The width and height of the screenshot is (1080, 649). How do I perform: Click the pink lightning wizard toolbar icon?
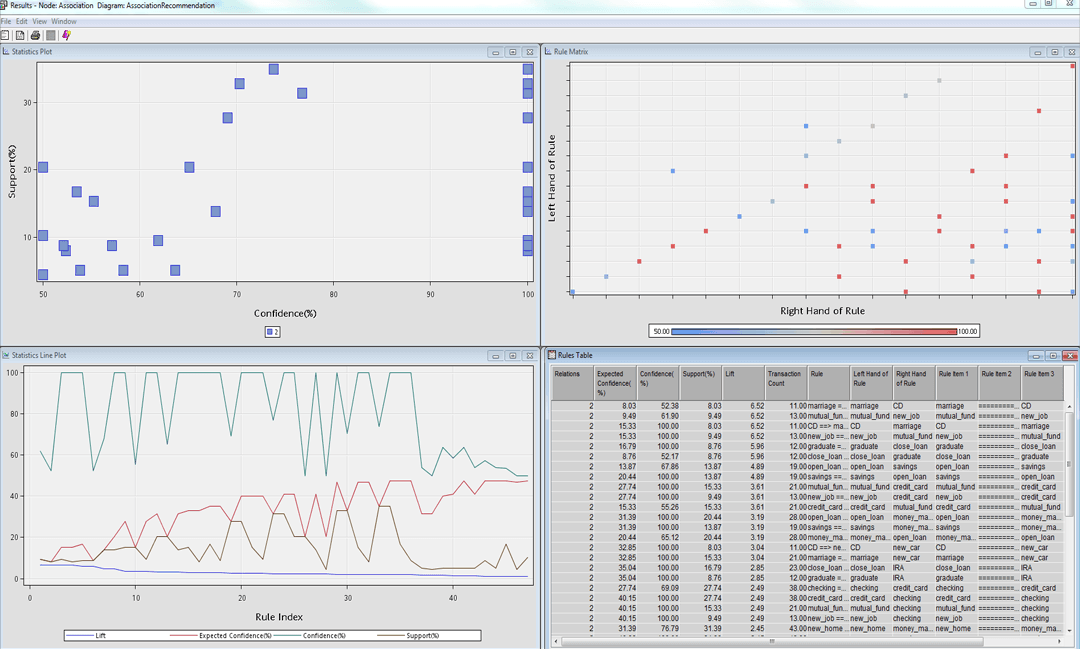pos(66,35)
